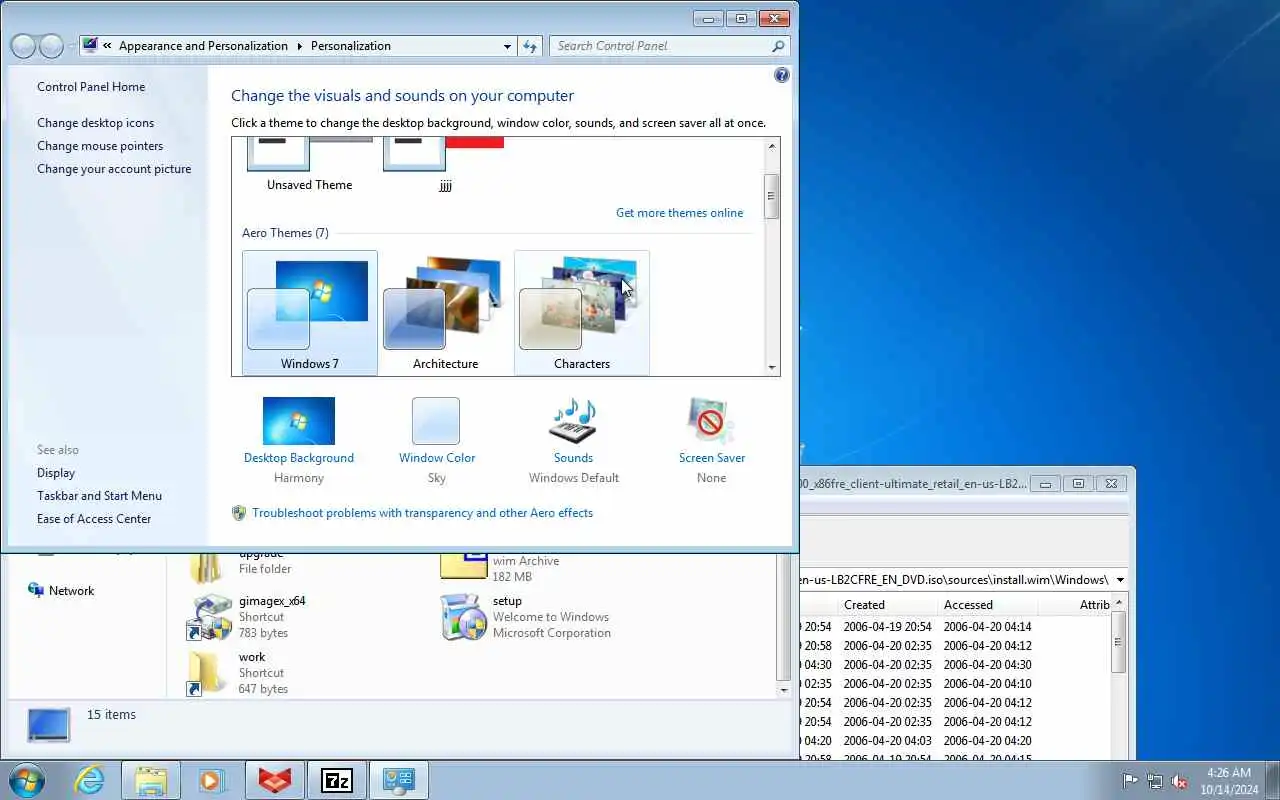Select the setup application icon
This screenshot has height=800, width=1280.
(x=463, y=617)
